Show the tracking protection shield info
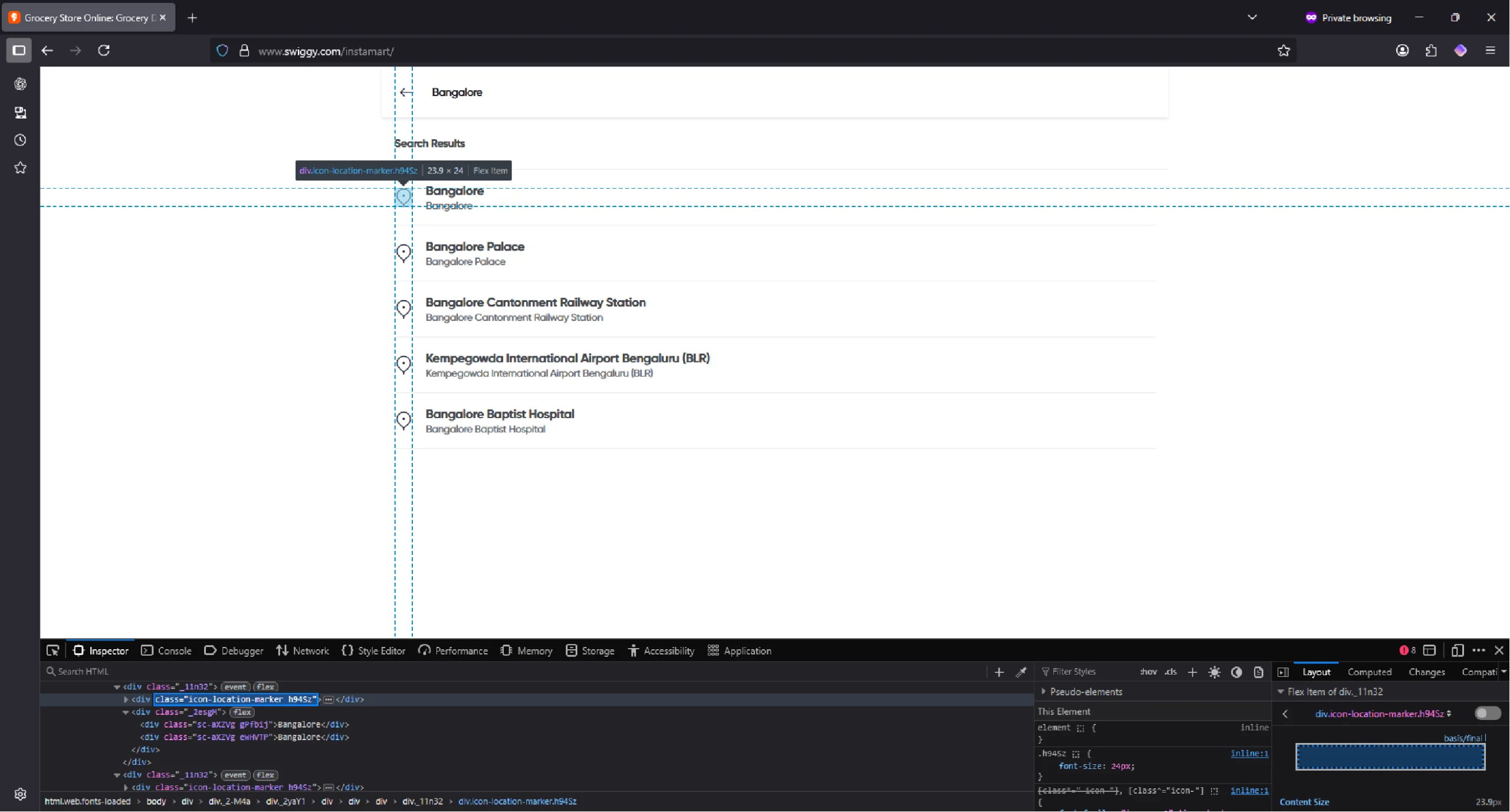Viewport: 1510px width, 812px height. [222, 51]
